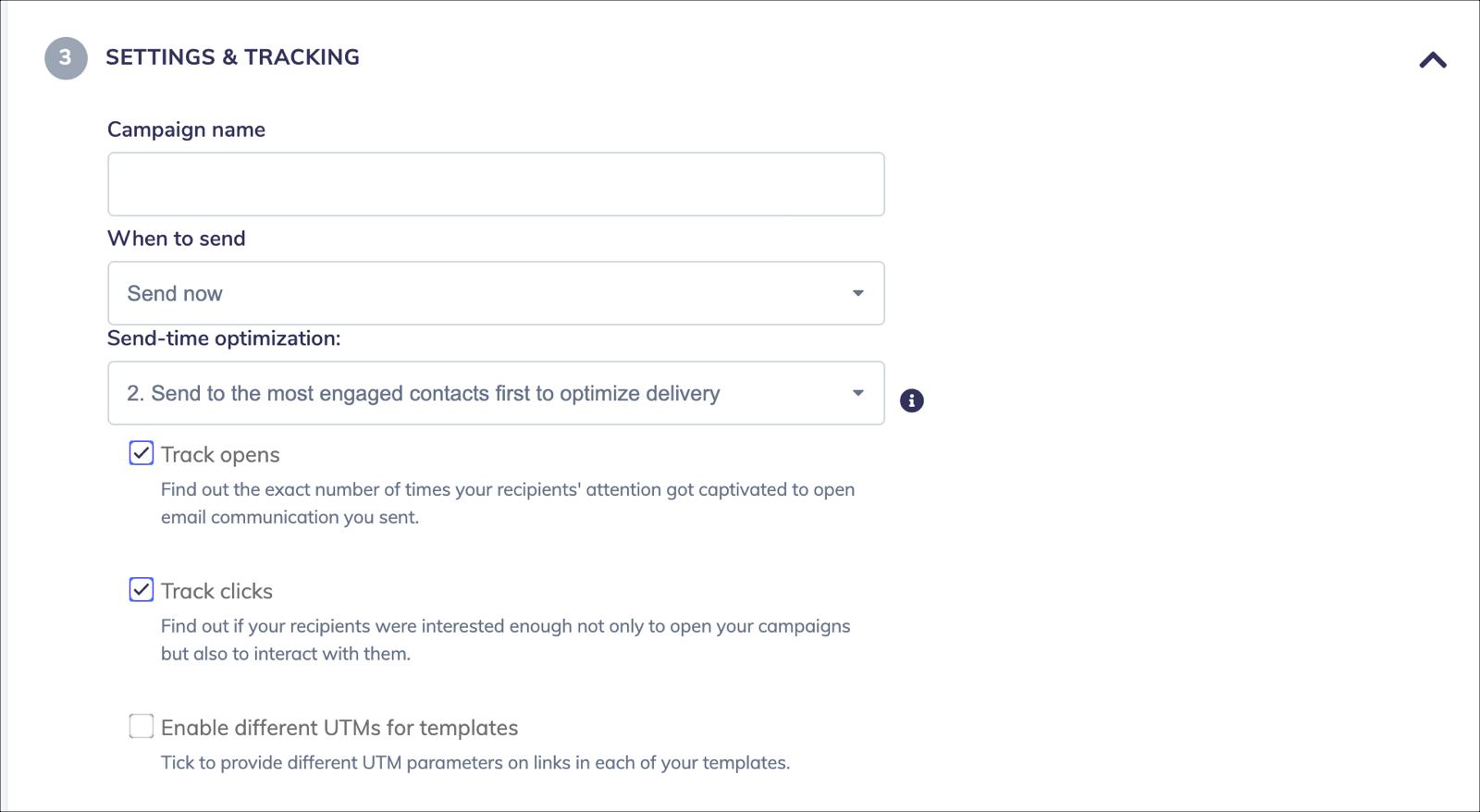Screen dimensions: 1480x812
Task: Click the info icon beside Send-time optimization
Action: click(x=911, y=400)
